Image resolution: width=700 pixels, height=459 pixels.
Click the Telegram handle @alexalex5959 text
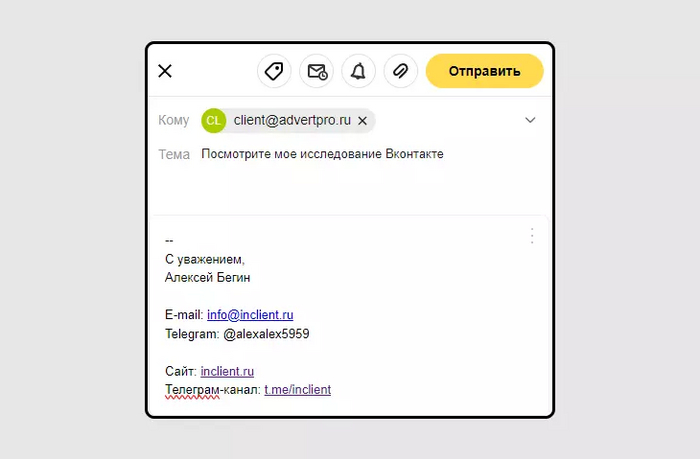(266, 334)
